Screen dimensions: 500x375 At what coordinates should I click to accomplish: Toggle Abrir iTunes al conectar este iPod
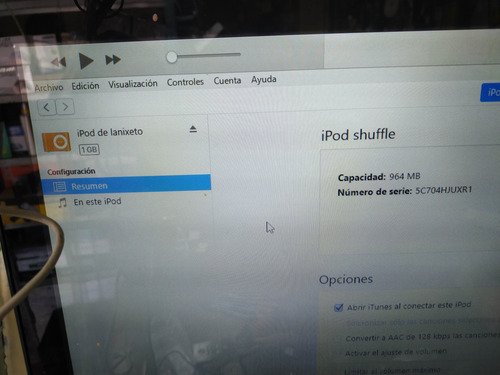click(339, 307)
